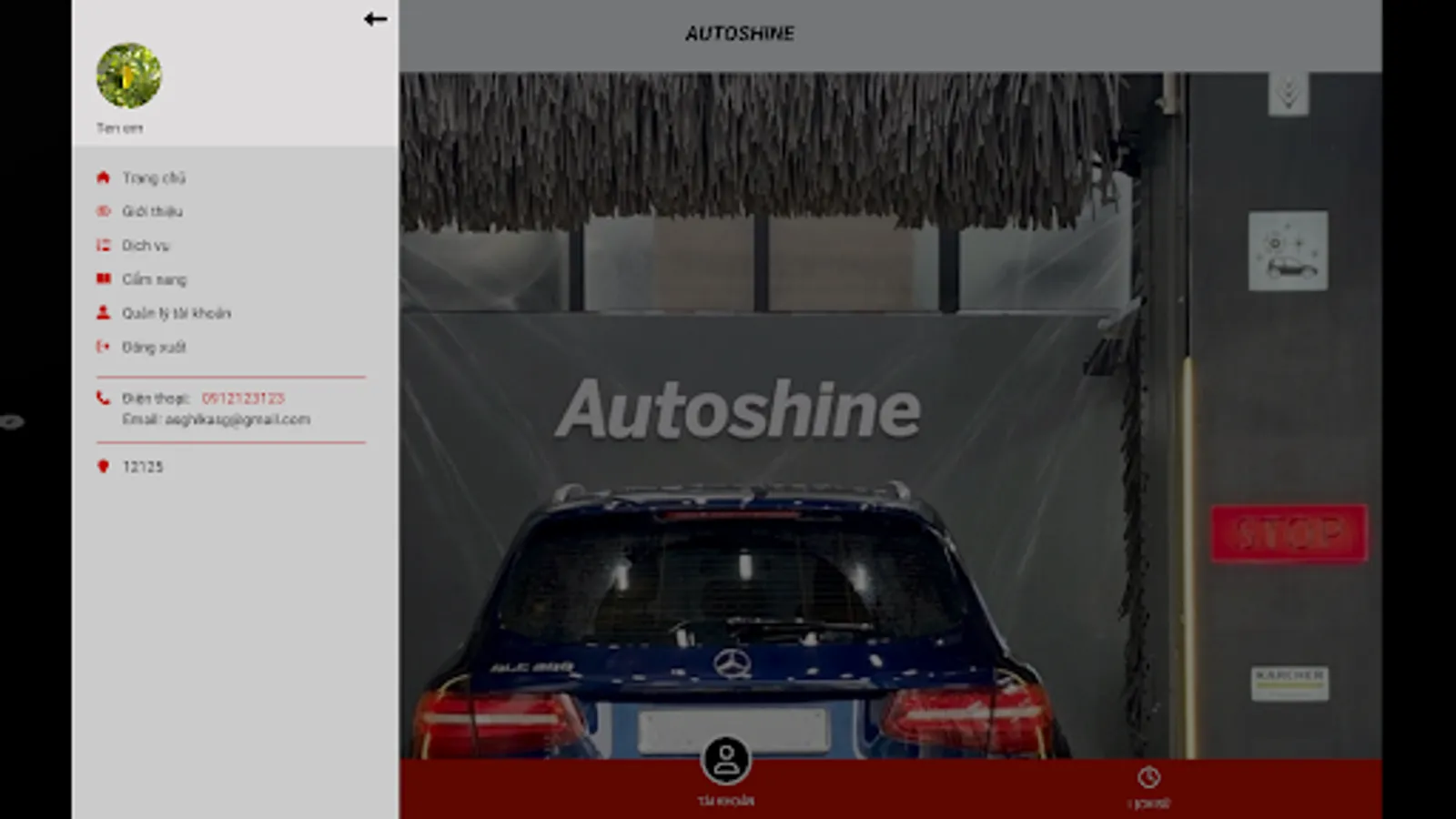Open the Trang chủ menu item
Screen dimensions: 1456x819
154,177
